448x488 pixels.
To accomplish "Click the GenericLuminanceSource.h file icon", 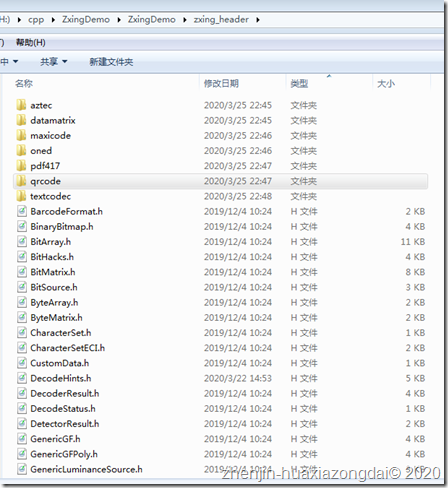I will click(22, 469).
